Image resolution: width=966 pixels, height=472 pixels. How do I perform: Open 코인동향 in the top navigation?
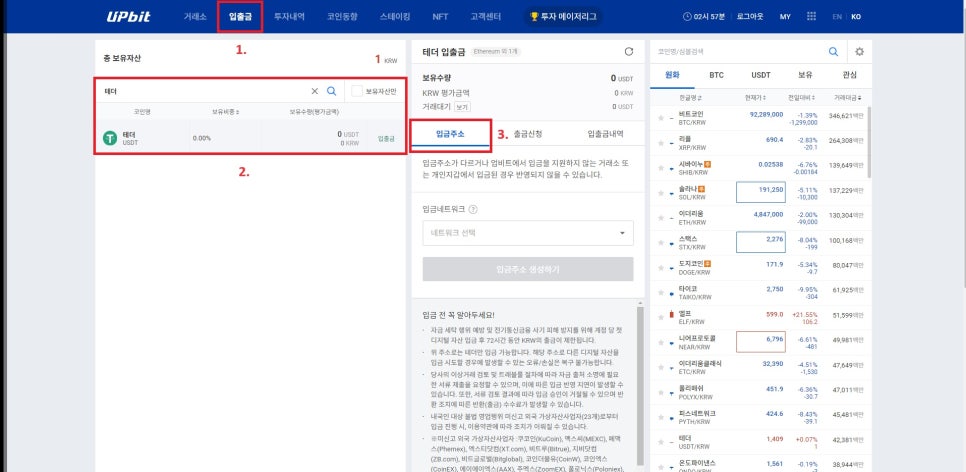342,17
